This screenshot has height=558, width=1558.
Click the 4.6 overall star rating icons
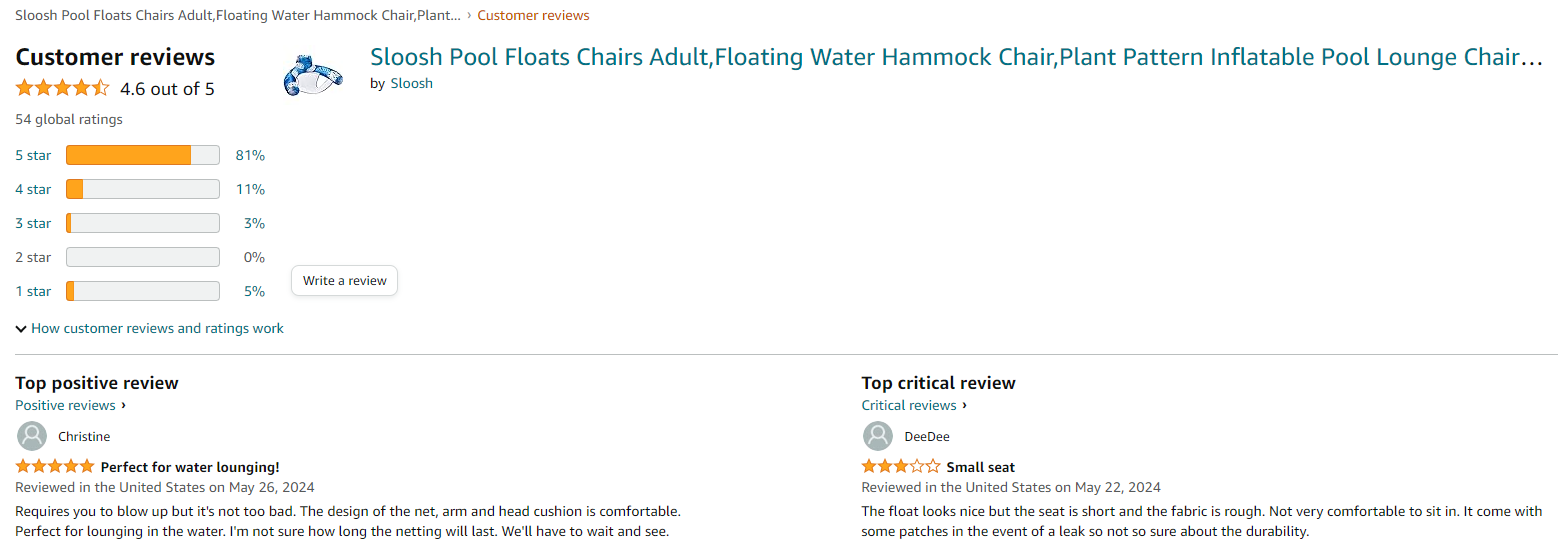(62, 88)
